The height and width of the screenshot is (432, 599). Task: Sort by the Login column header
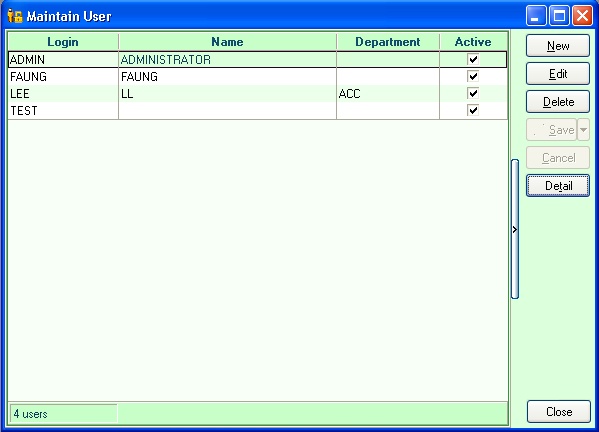tap(63, 42)
